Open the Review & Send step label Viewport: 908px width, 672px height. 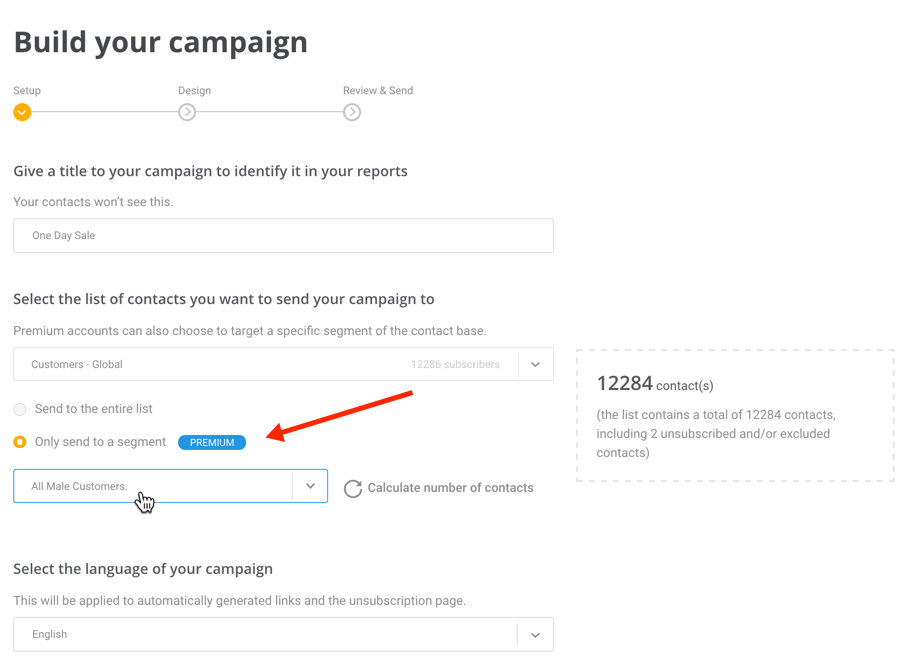(x=377, y=90)
